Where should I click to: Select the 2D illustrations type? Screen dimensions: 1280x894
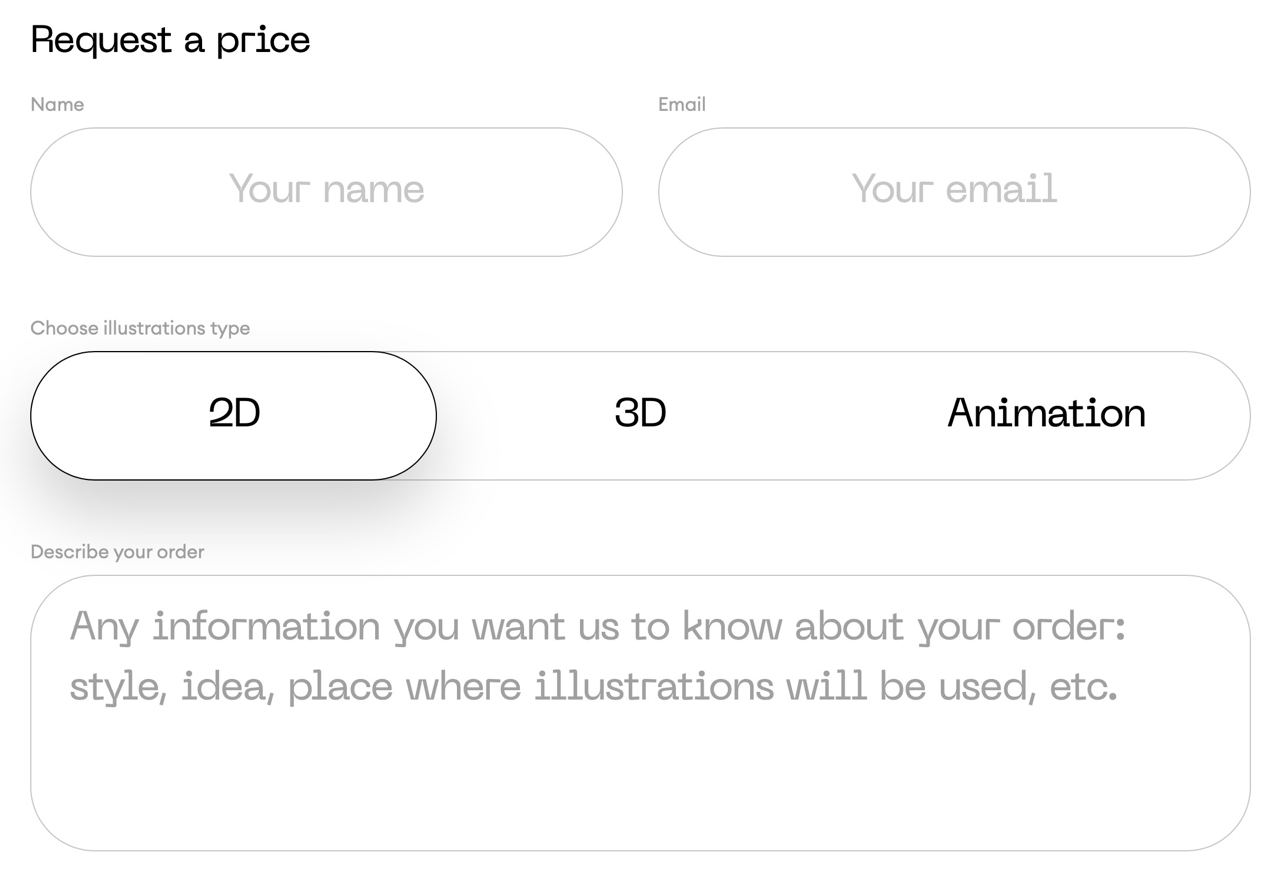click(x=233, y=415)
